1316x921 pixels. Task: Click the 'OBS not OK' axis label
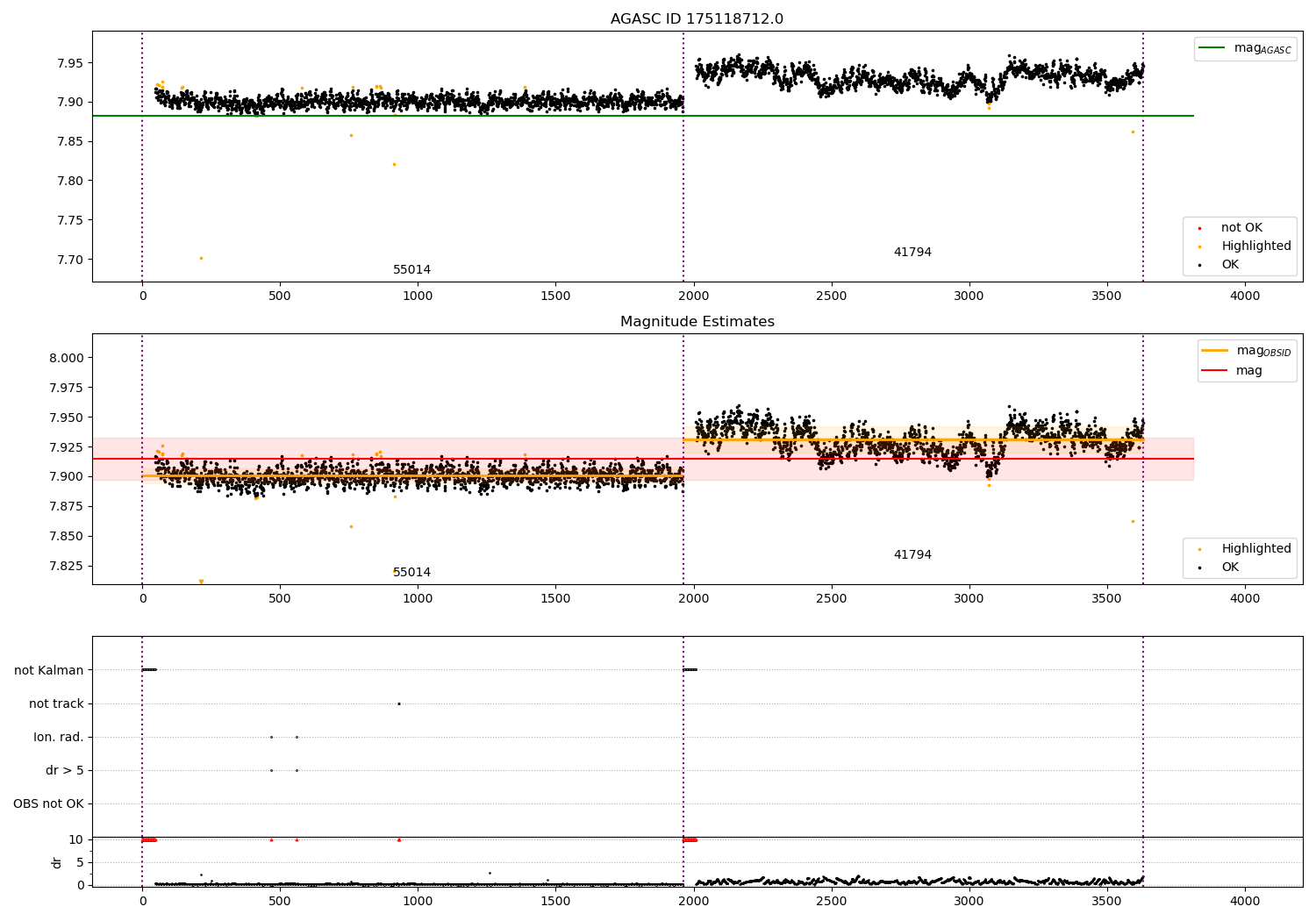(49, 803)
